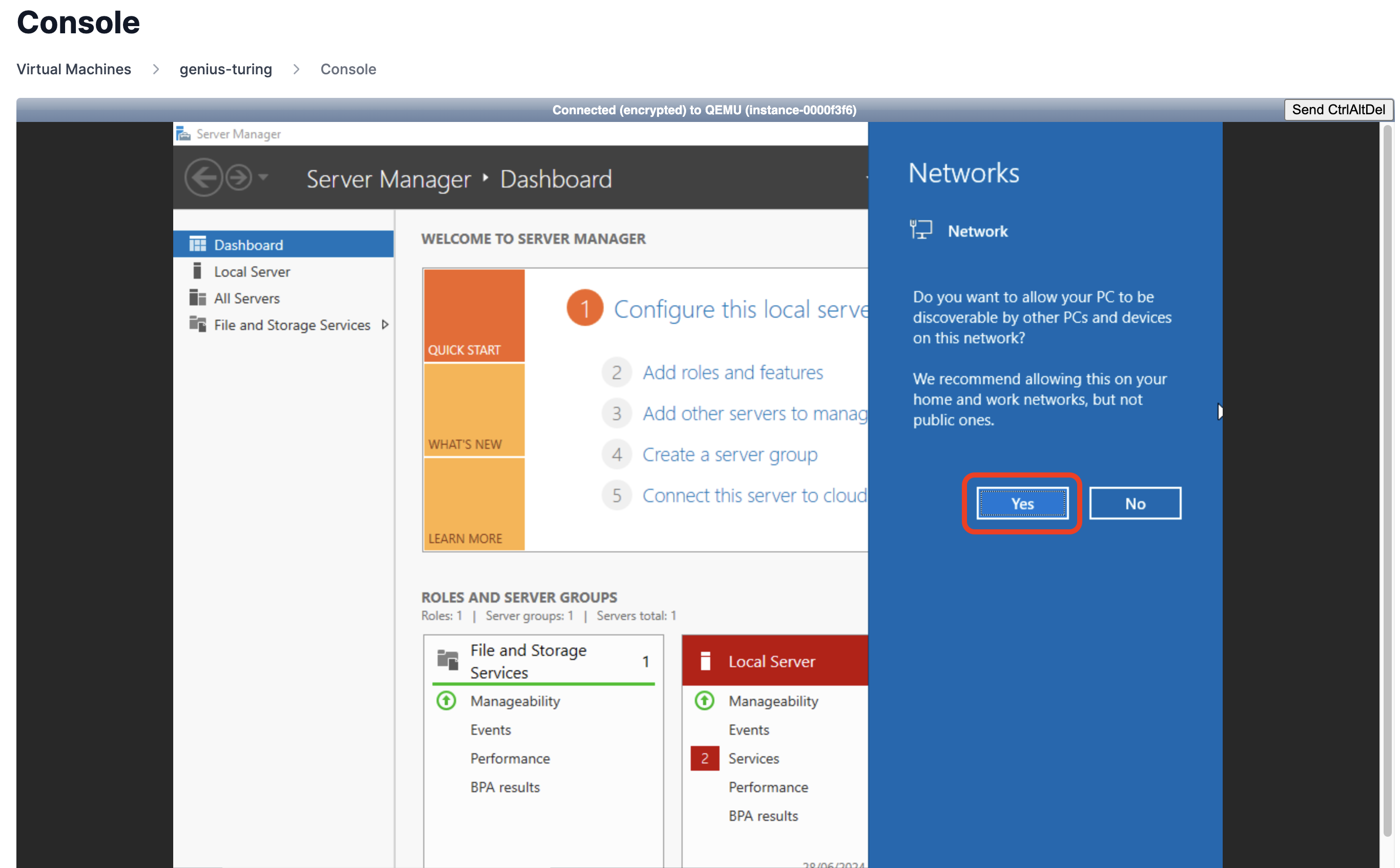Open Events in File and Storage tile
This screenshot has height=868, width=1400.
point(491,730)
